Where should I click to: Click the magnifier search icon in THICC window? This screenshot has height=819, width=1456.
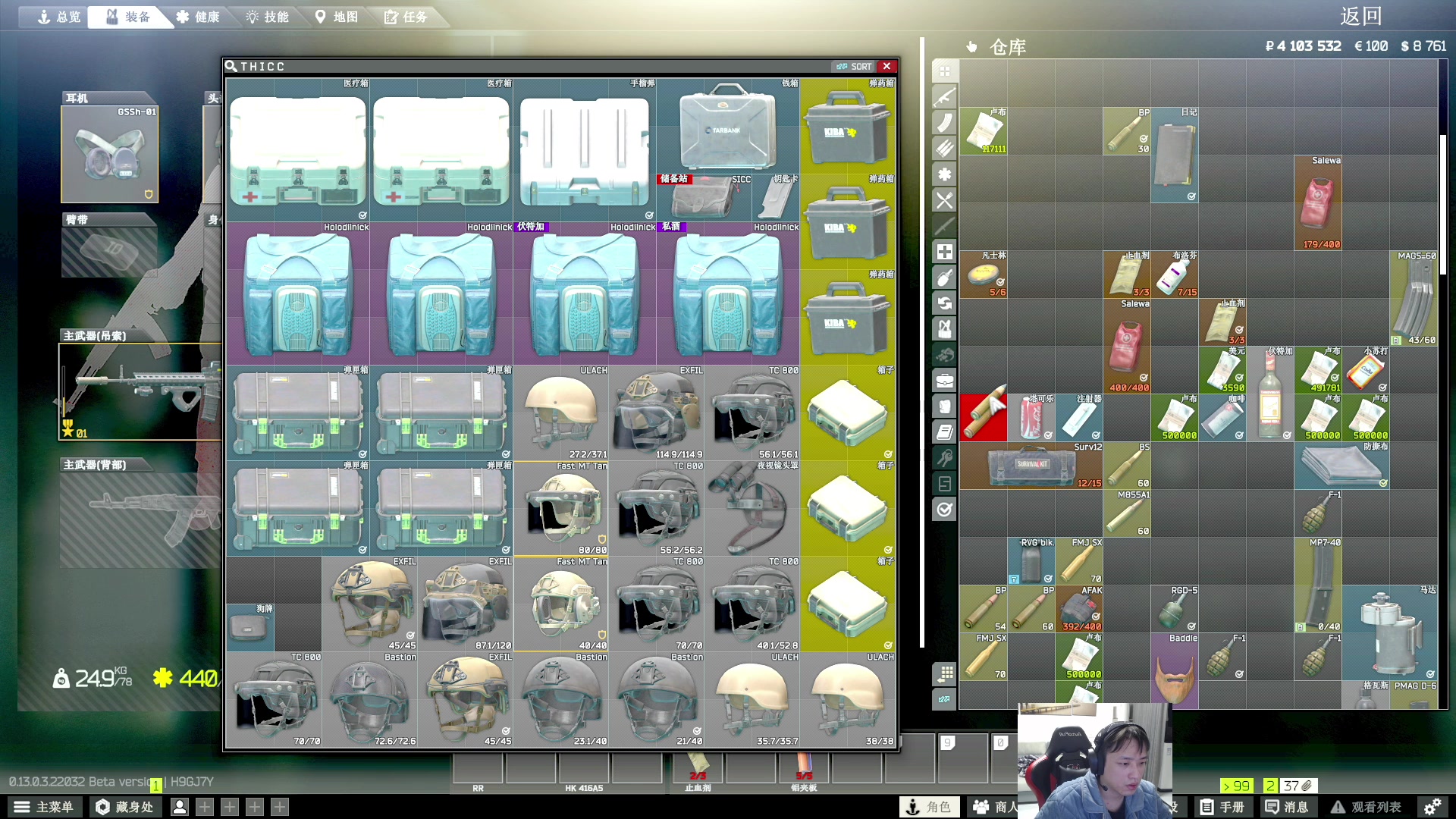(231, 67)
